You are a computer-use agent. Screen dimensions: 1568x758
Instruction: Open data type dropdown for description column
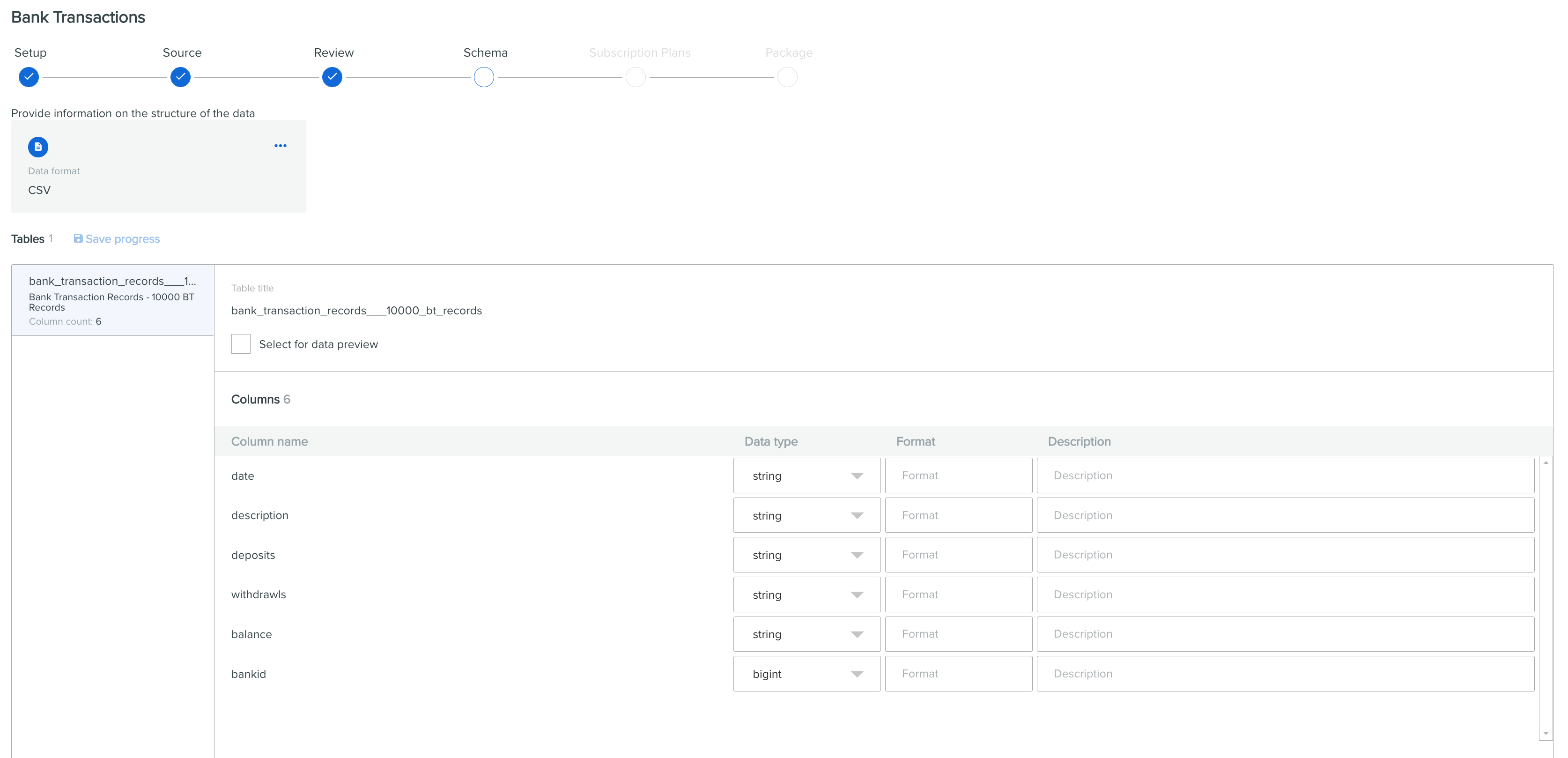point(806,515)
